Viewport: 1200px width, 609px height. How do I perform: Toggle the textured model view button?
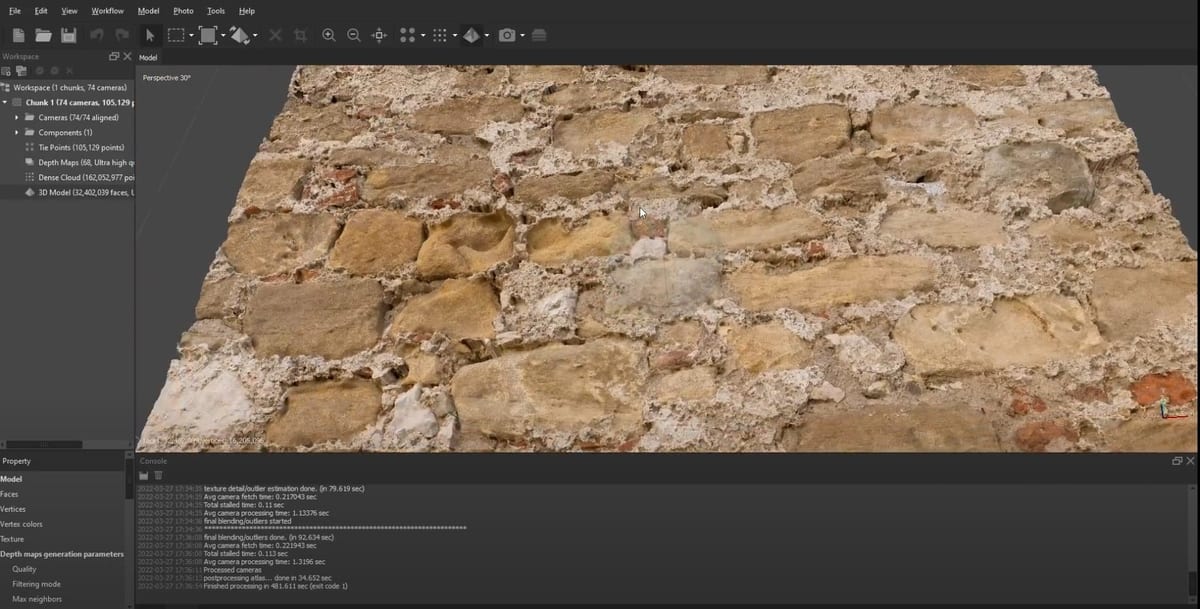(x=471, y=35)
